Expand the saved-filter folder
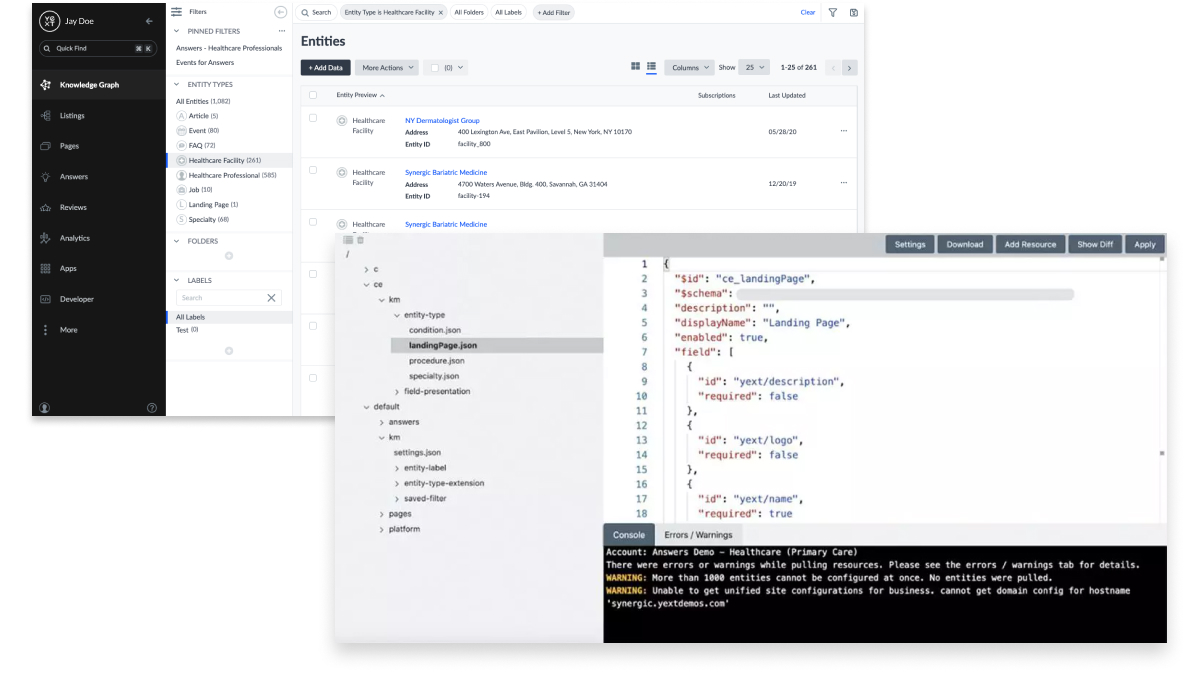Image resolution: width=1200 pixels, height=678 pixels. pyautogui.click(x=397, y=498)
